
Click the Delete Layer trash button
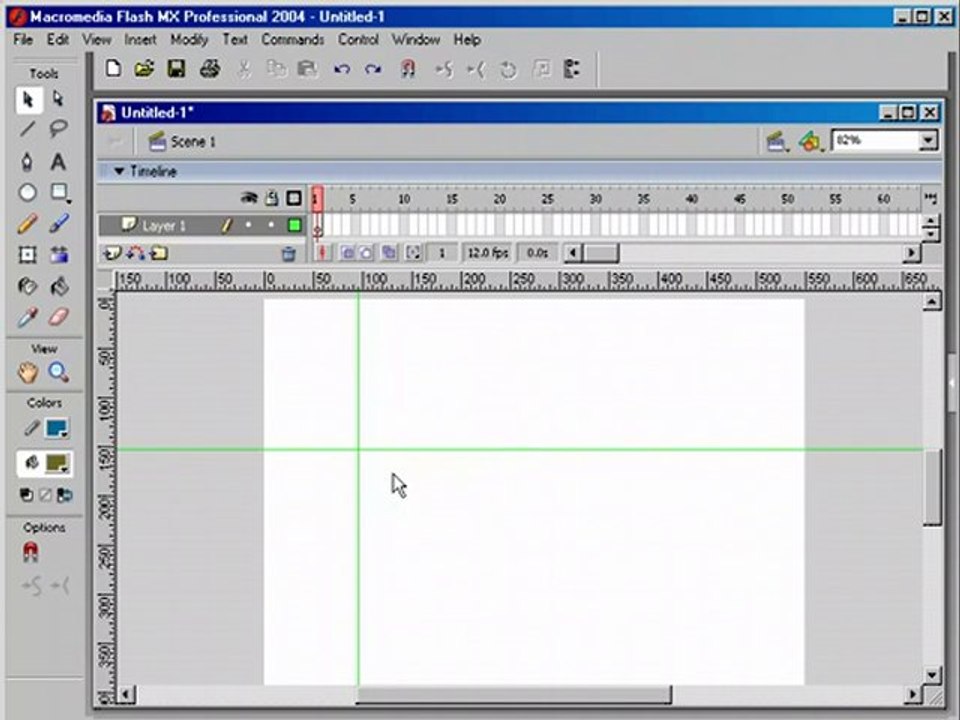click(288, 253)
